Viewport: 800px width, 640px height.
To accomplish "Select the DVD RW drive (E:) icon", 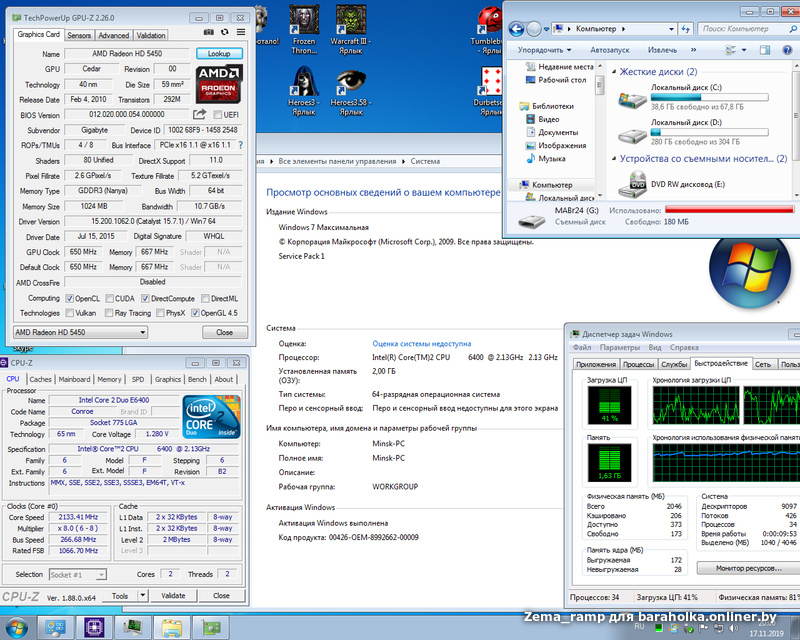I will (x=632, y=184).
